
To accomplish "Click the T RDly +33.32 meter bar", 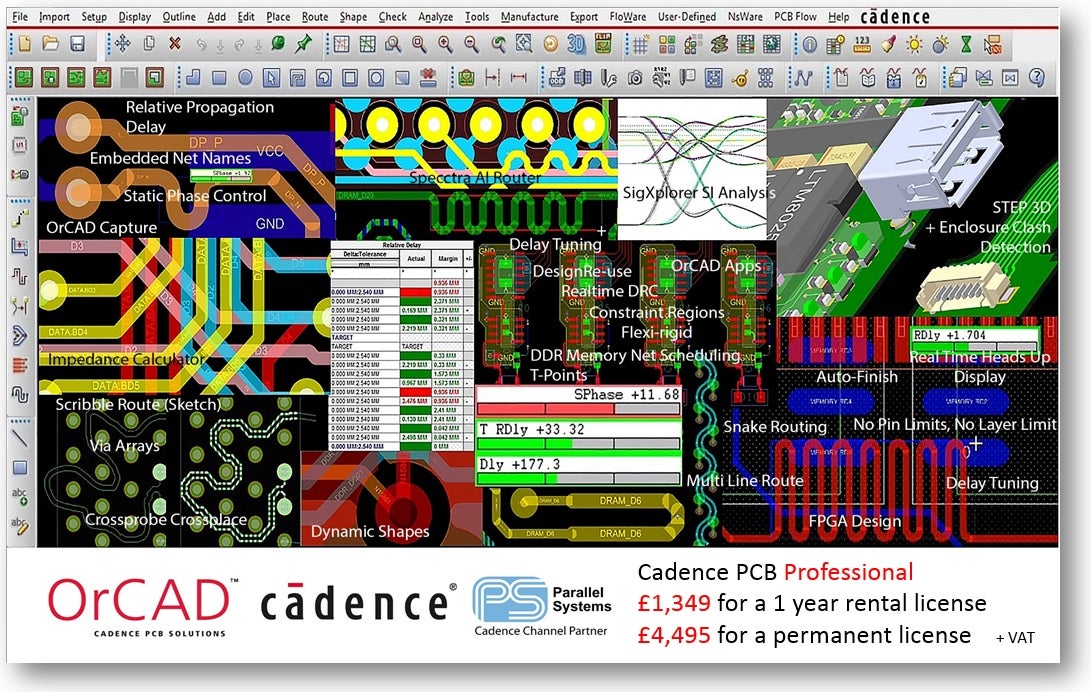I will tap(578, 436).
